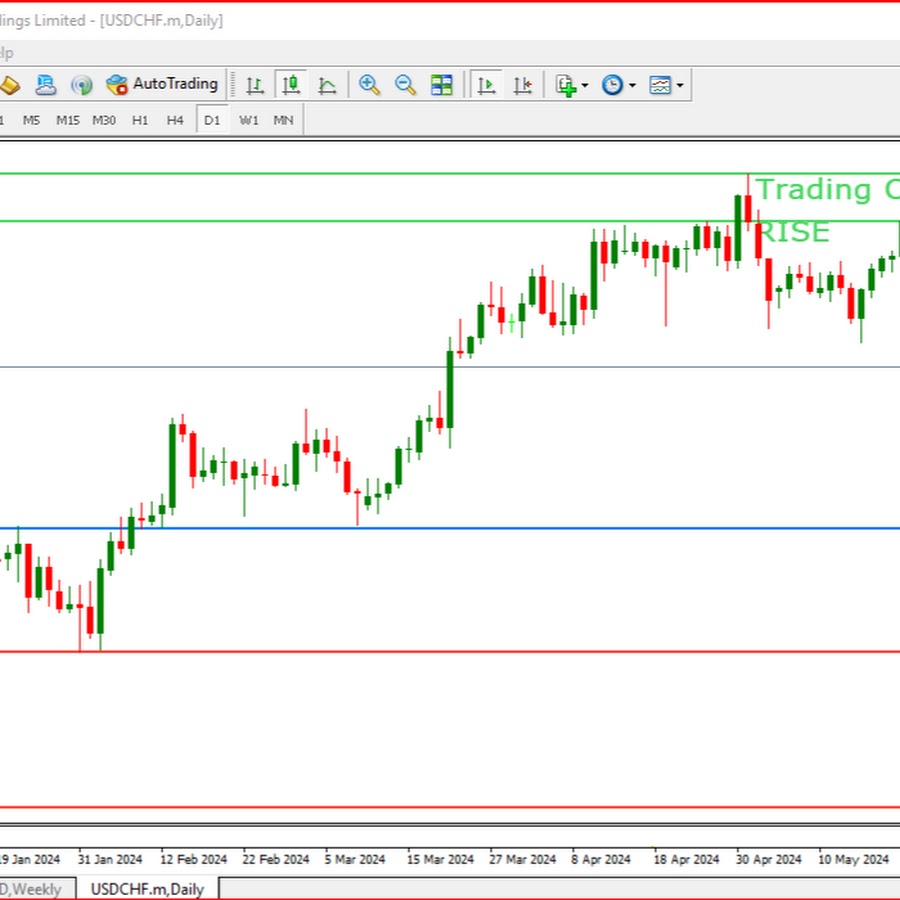Image resolution: width=900 pixels, height=900 pixels.
Task: Click the blue cloud server toolbar icon
Action: 45,85
